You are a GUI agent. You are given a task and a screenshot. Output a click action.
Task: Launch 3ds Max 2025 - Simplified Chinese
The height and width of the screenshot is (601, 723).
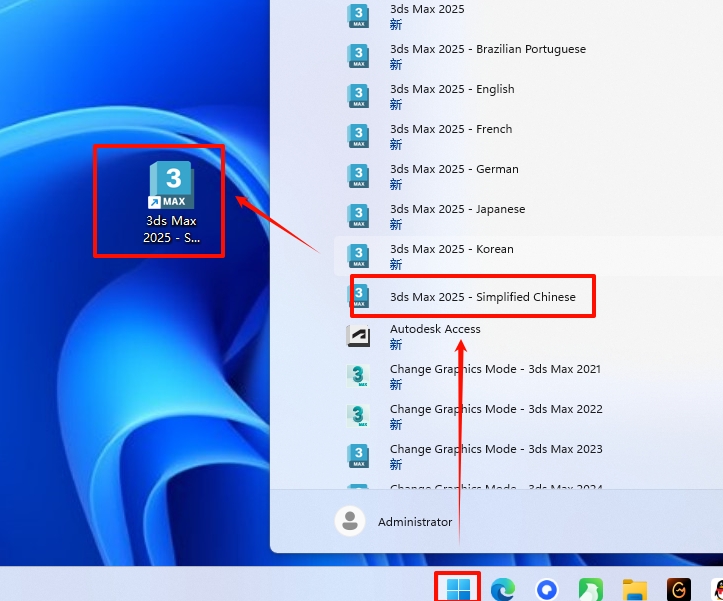click(x=482, y=297)
